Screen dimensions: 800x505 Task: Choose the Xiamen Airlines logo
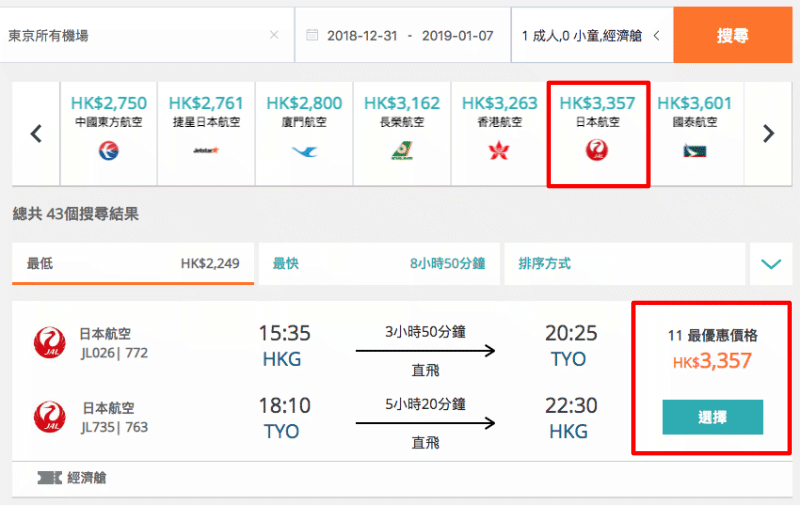[x=304, y=151]
